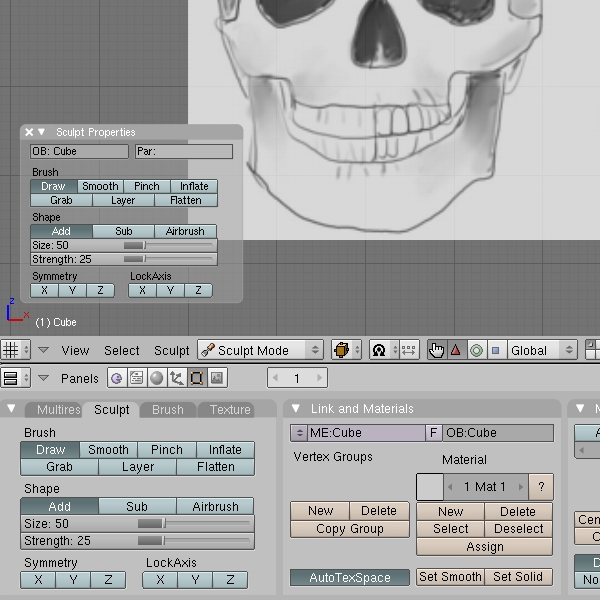Open the pivot point selector
The width and height of the screenshot is (600, 600).
pos(384,350)
